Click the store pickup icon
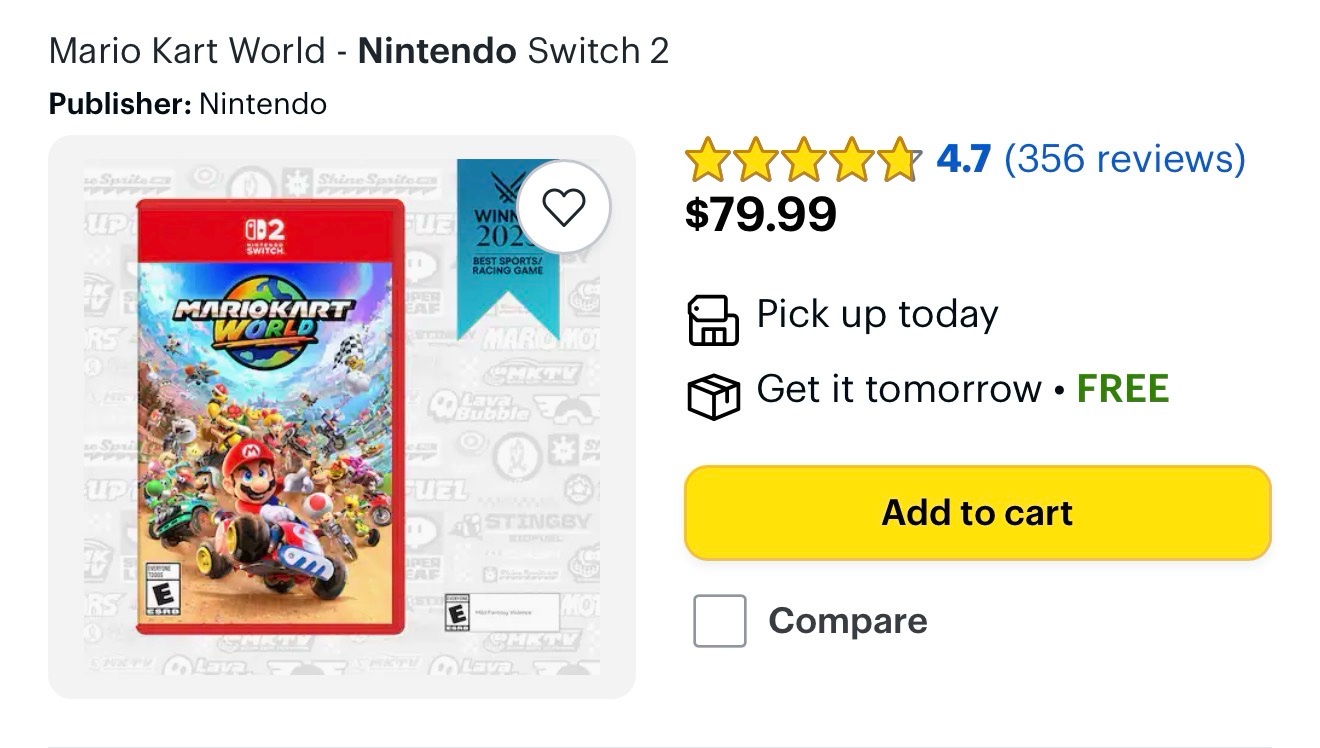 click(x=713, y=320)
